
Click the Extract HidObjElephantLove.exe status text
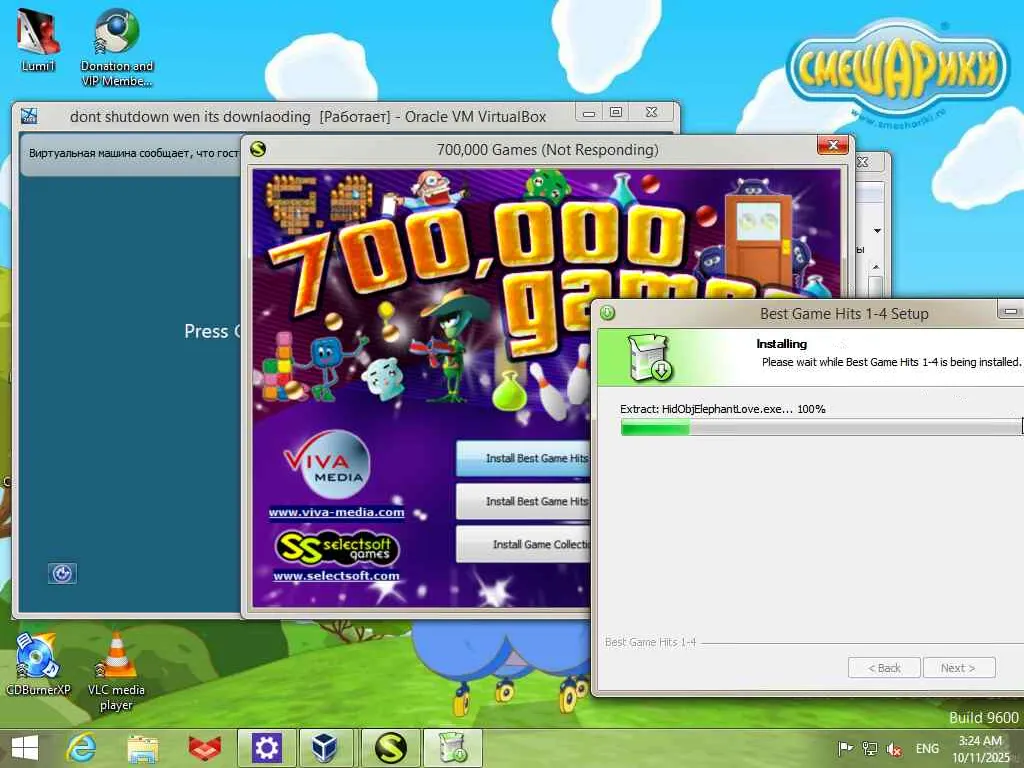coord(722,409)
